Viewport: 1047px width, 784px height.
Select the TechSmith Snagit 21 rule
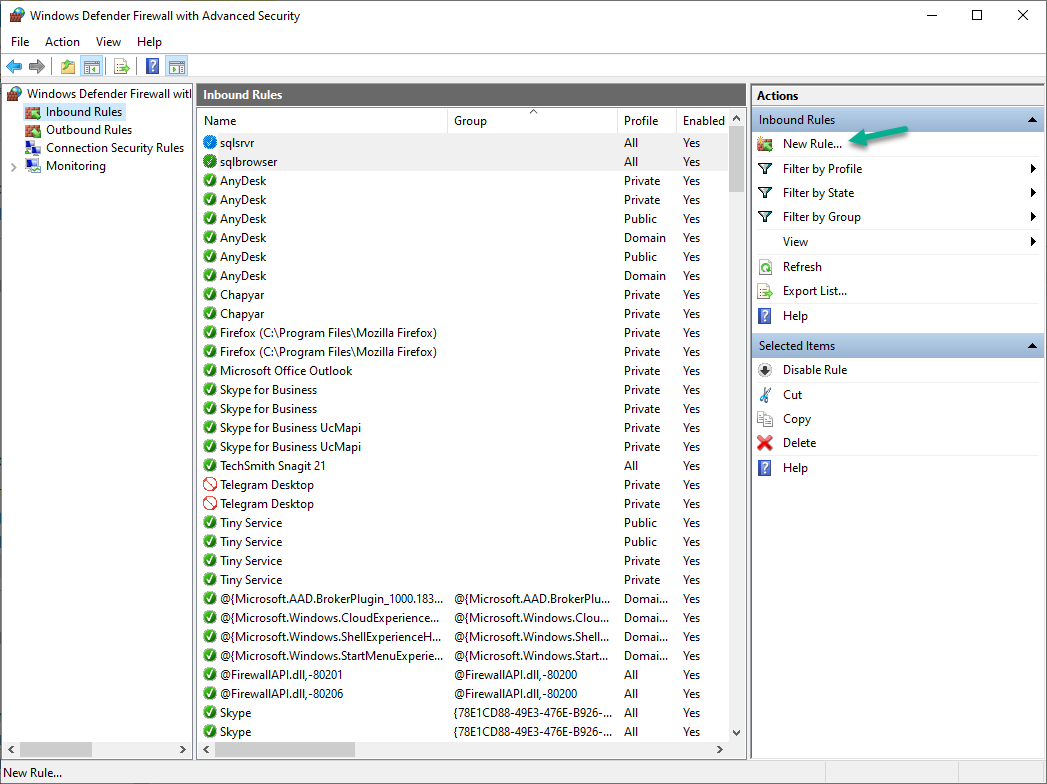pos(463,465)
